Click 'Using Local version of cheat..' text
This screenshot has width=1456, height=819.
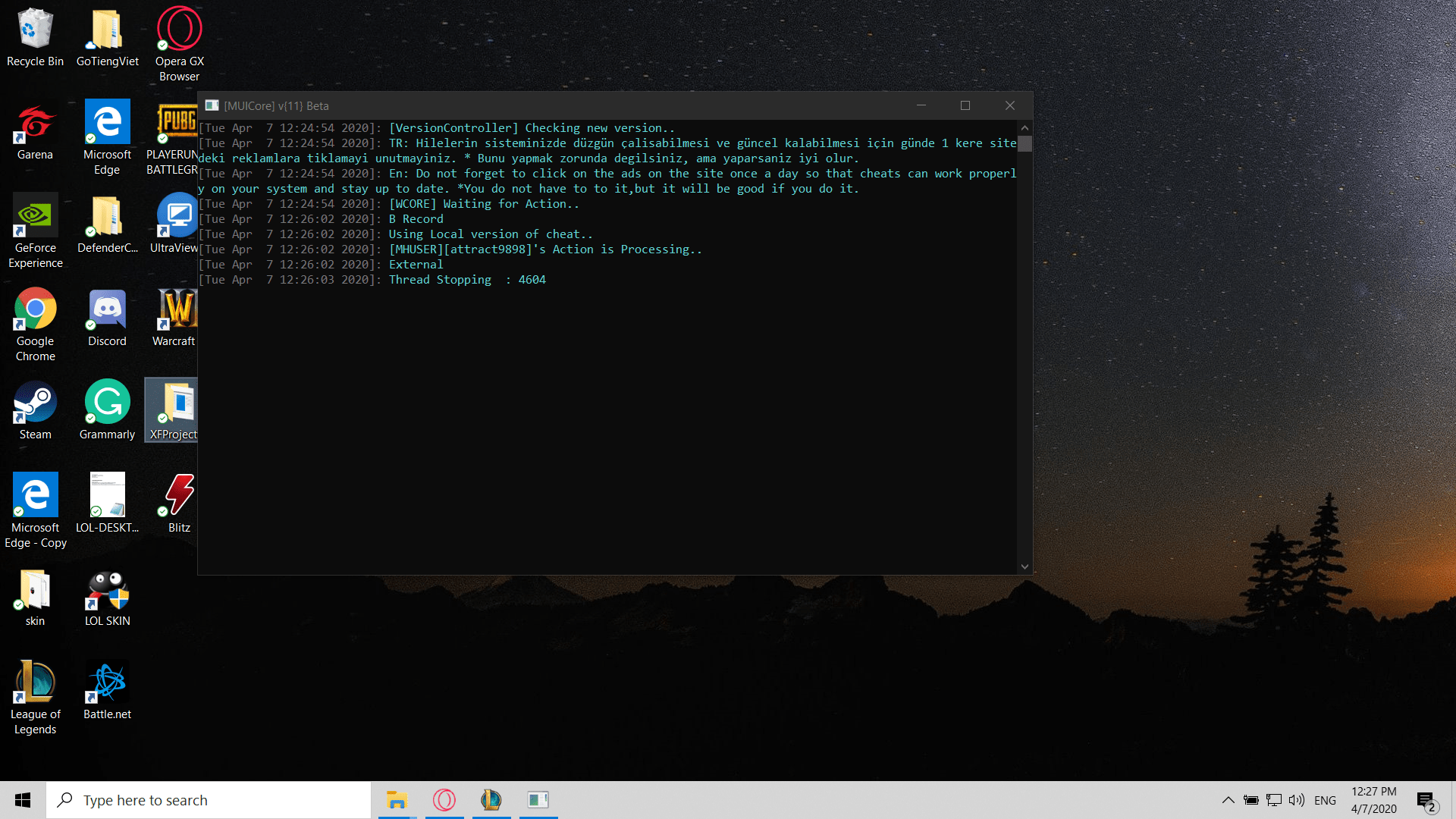(x=491, y=234)
